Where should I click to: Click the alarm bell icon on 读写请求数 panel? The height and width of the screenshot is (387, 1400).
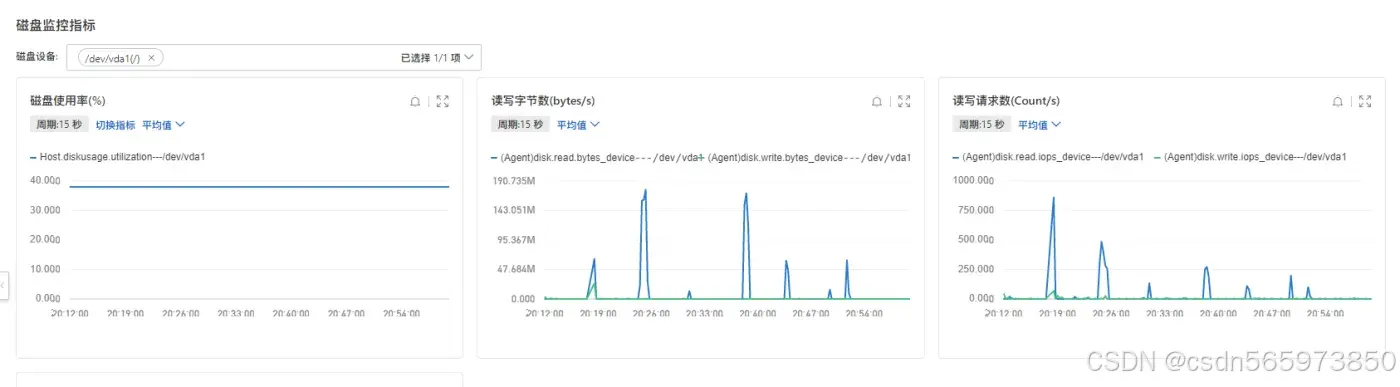pos(1338,101)
